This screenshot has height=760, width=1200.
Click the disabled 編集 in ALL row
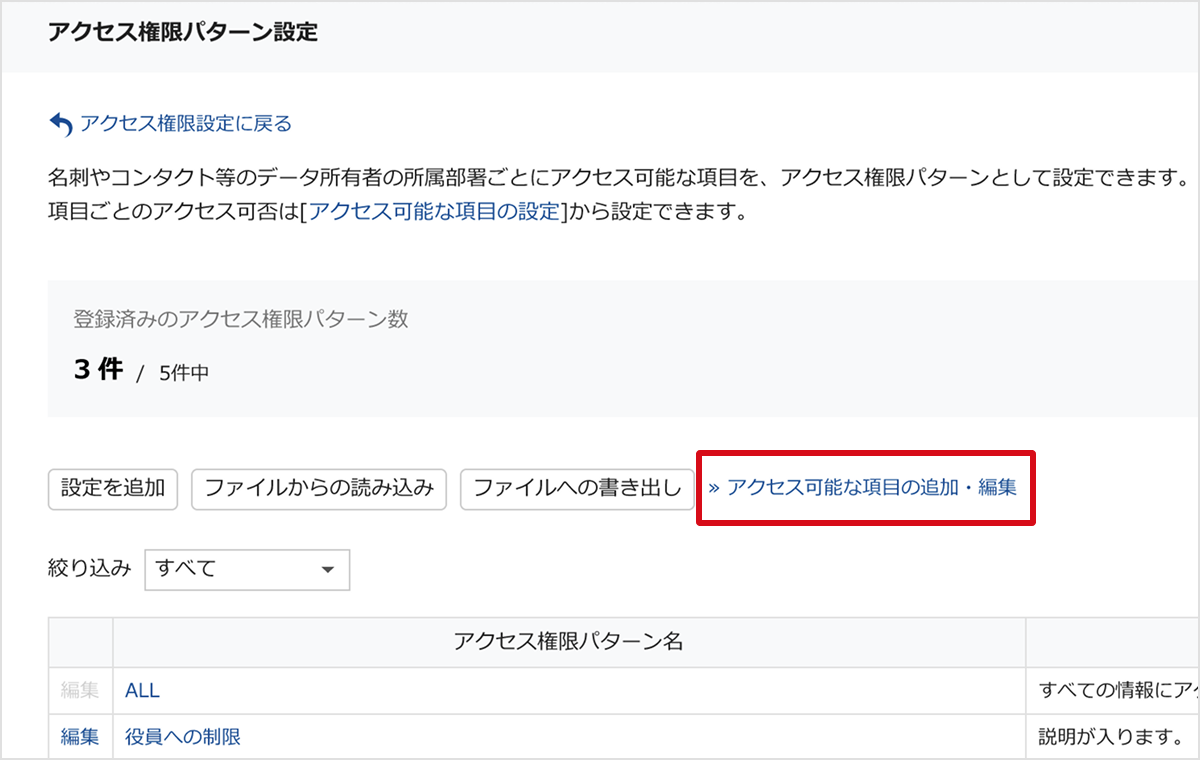click(80, 691)
